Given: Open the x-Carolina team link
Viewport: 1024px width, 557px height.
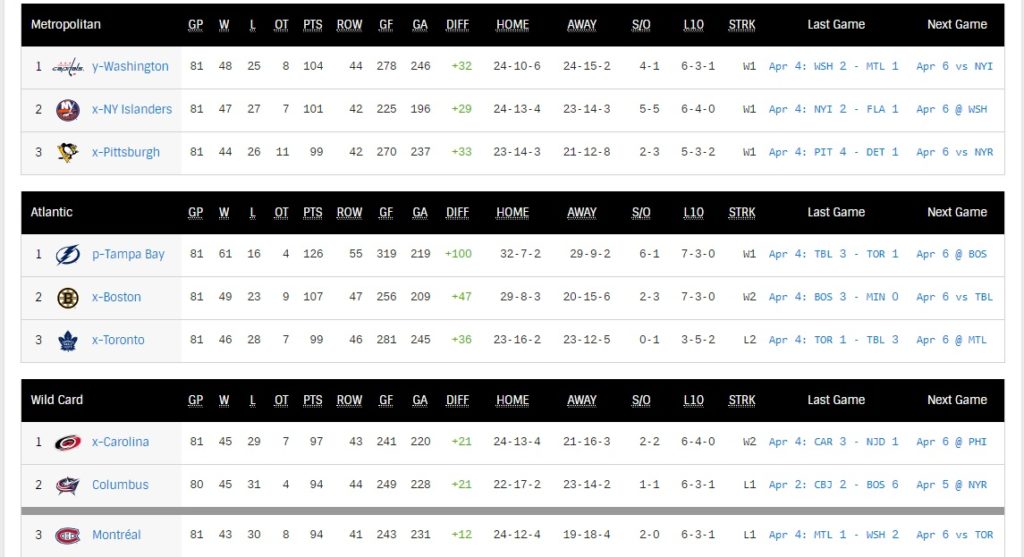Looking at the screenshot, I should pyautogui.click(x=120, y=443).
